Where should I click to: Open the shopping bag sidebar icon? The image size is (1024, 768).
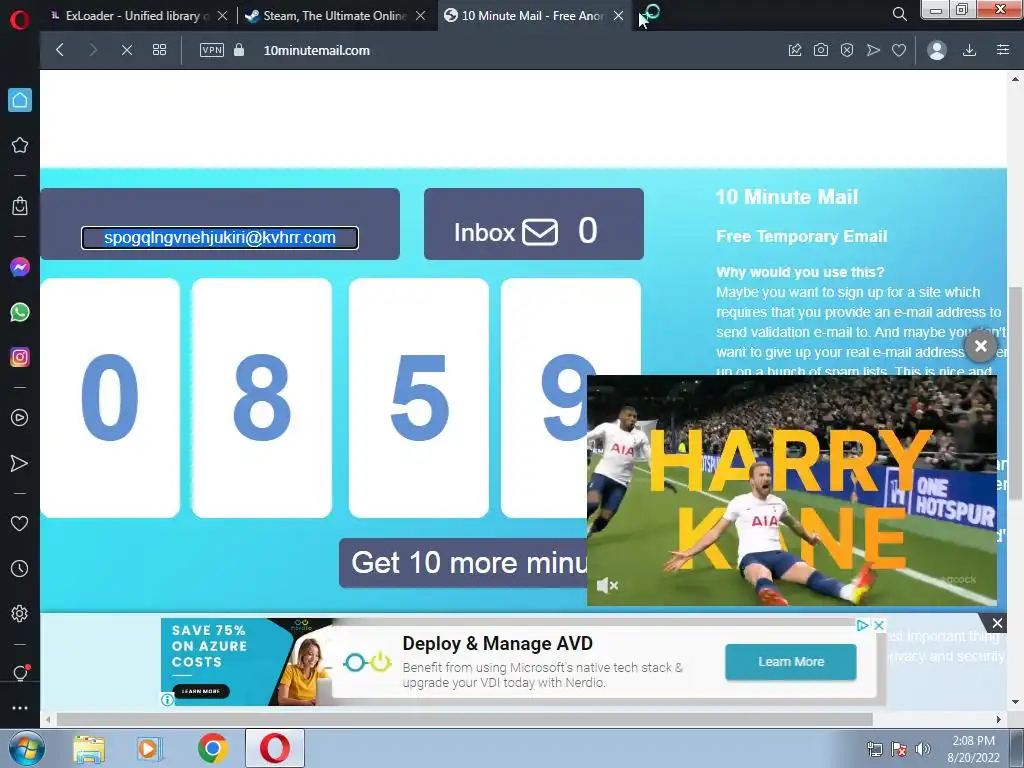(20, 206)
